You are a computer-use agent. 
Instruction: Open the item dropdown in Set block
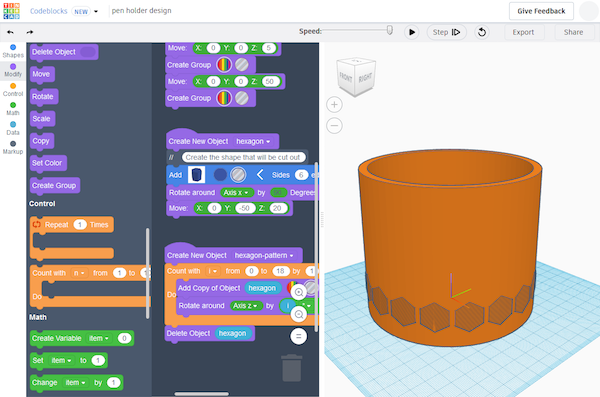coord(62,360)
